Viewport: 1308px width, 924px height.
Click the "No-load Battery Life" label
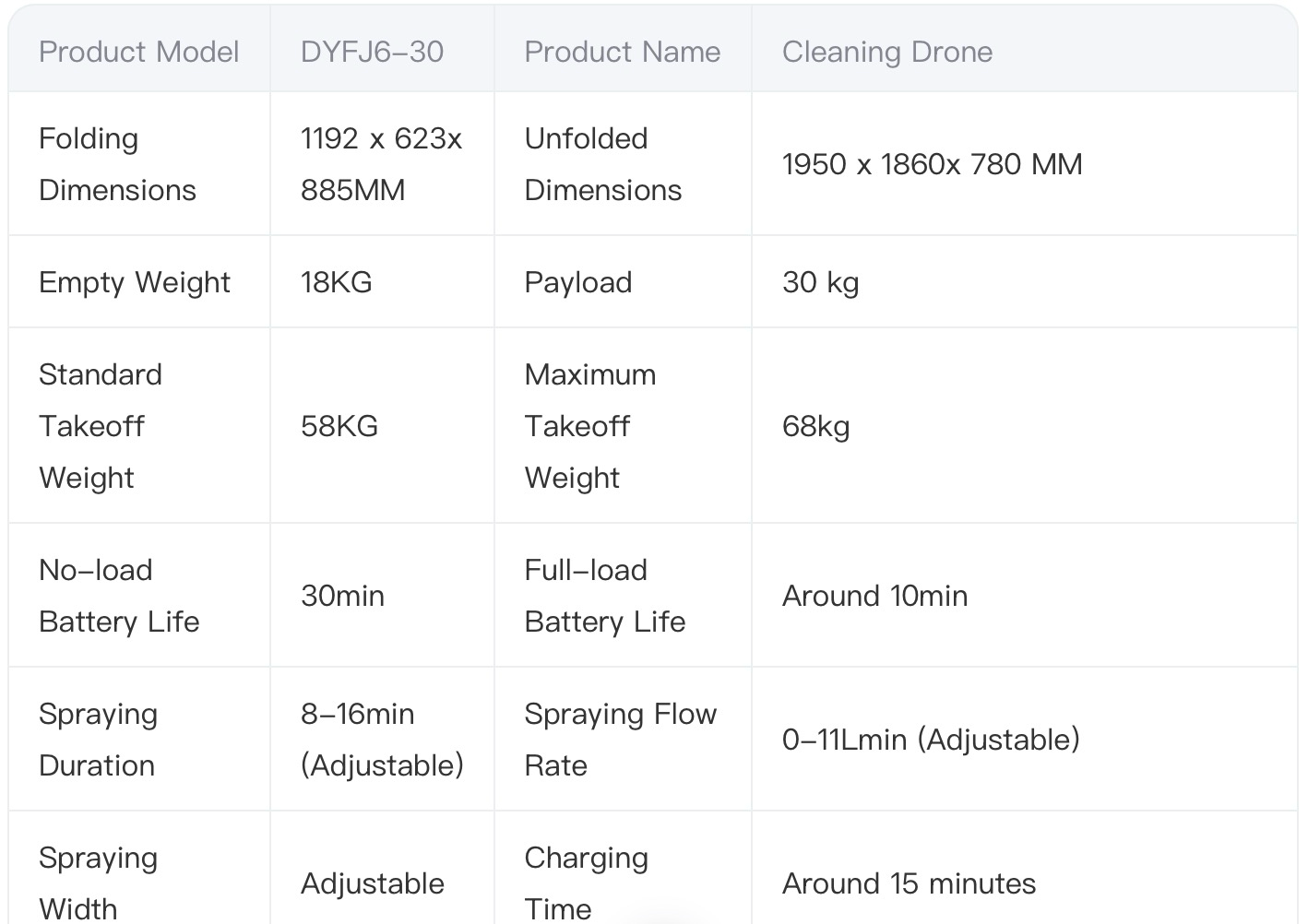[x=118, y=596]
